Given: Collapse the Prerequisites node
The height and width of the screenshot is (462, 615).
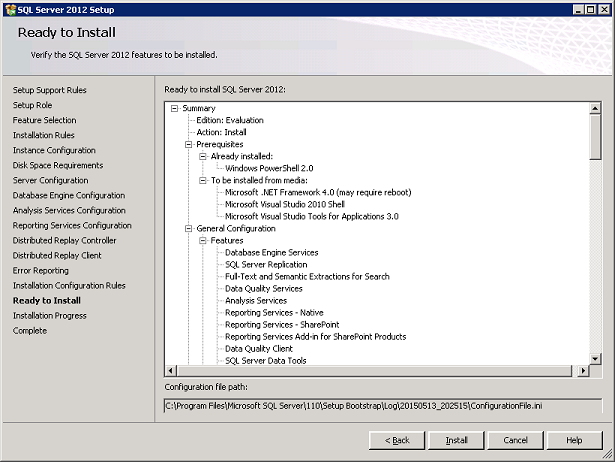Looking at the screenshot, I should (x=189, y=144).
